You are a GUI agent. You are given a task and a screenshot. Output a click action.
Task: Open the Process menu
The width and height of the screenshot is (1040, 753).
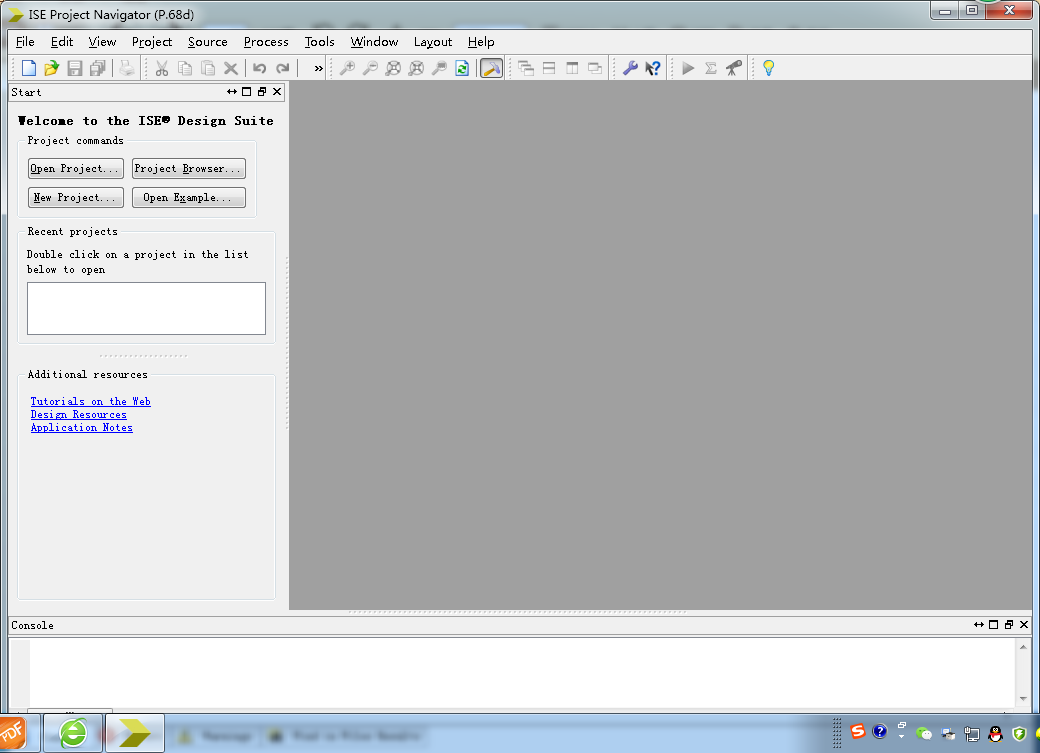click(266, 42)
